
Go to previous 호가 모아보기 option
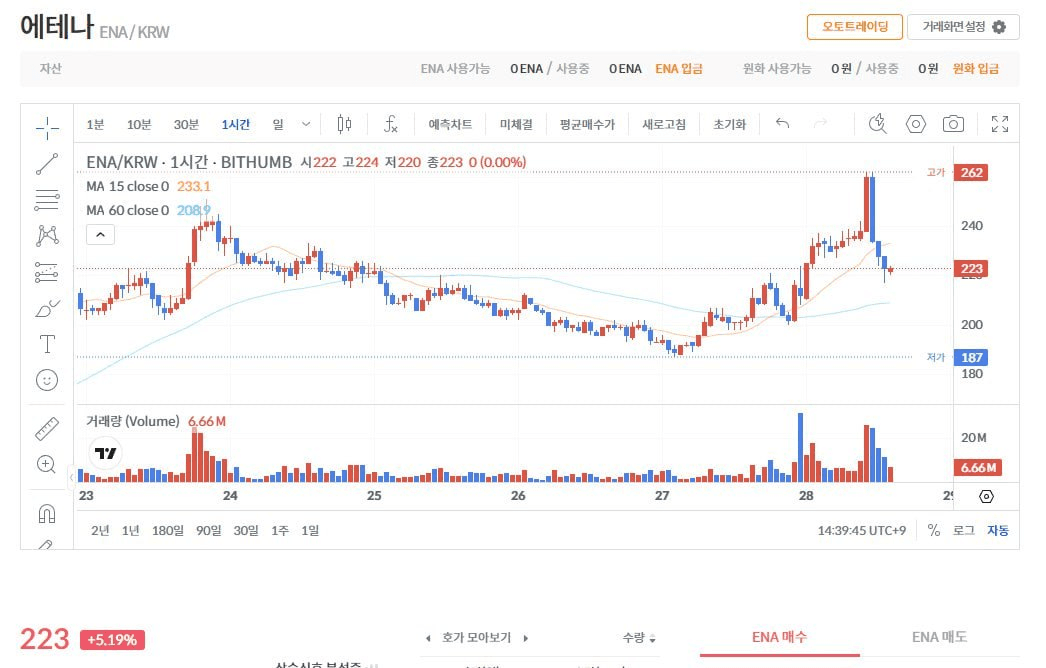tap(428, 639)
